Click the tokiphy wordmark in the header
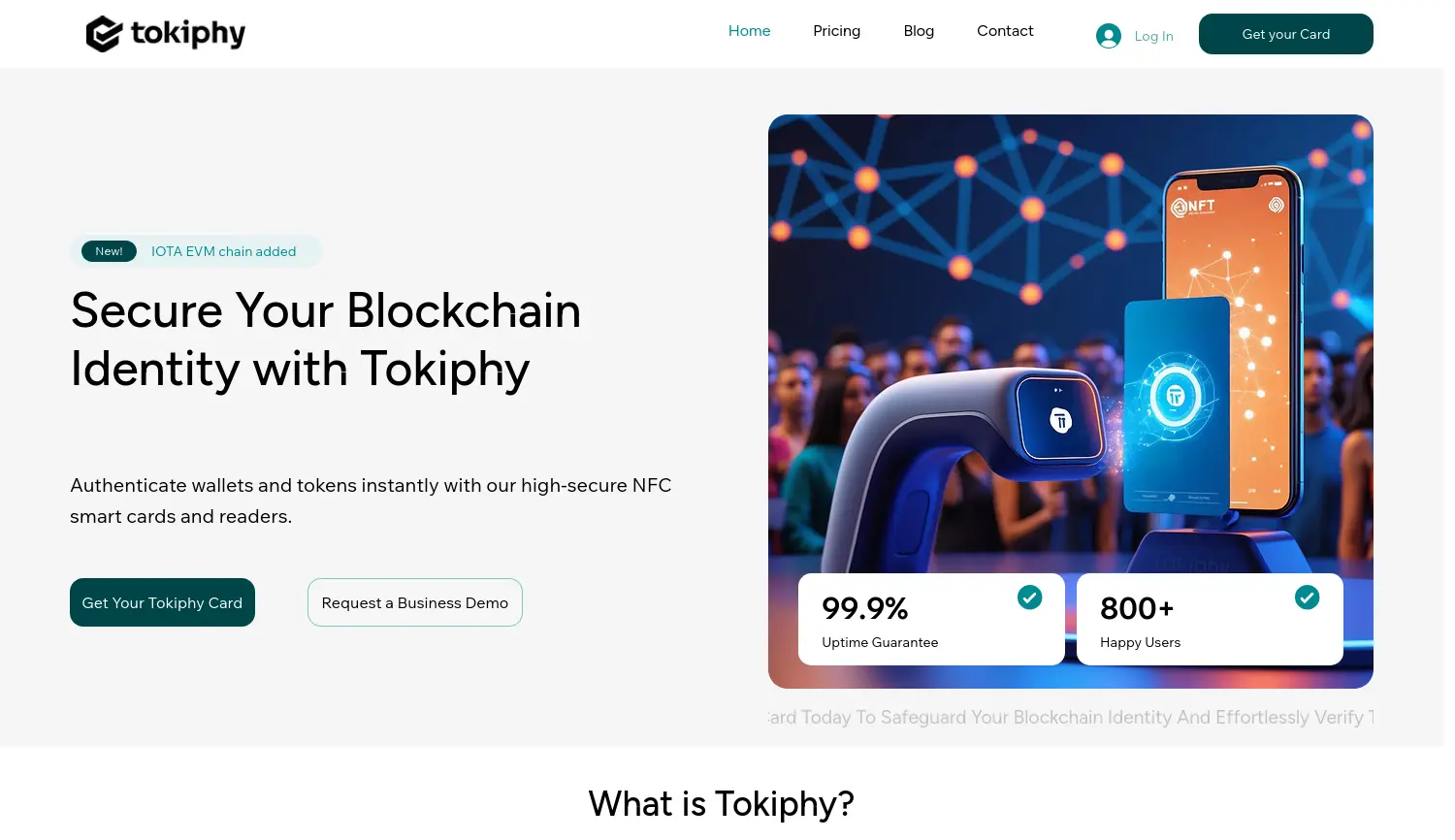This screenshot has height=840, width=1455. point(188,34)
